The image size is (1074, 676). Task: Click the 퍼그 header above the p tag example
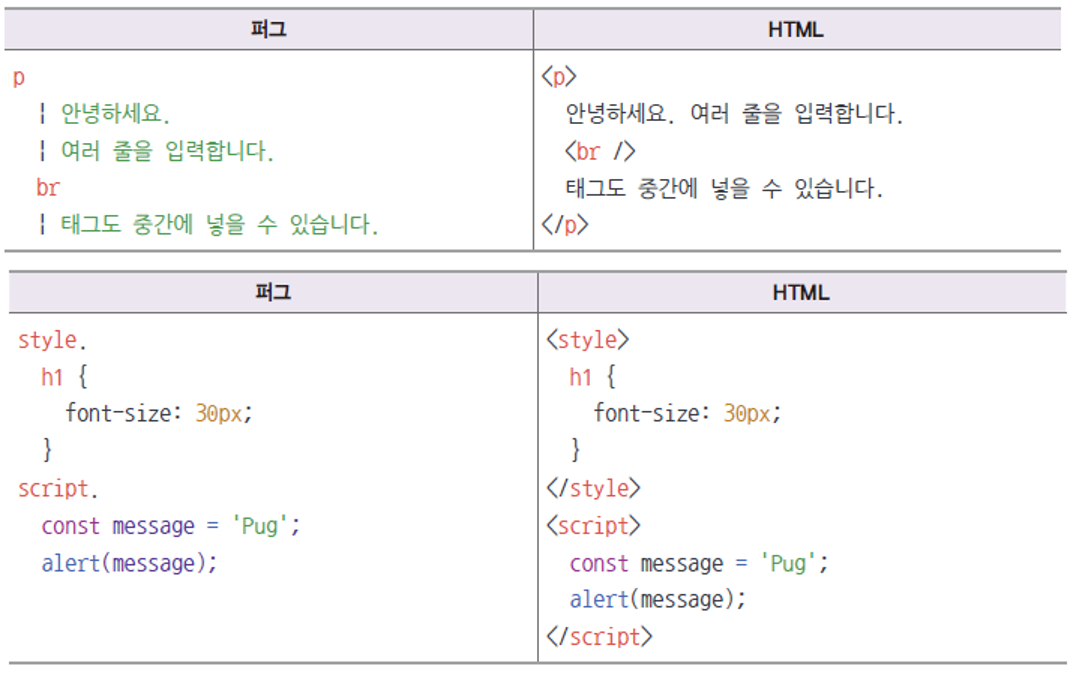coord(268,29)
